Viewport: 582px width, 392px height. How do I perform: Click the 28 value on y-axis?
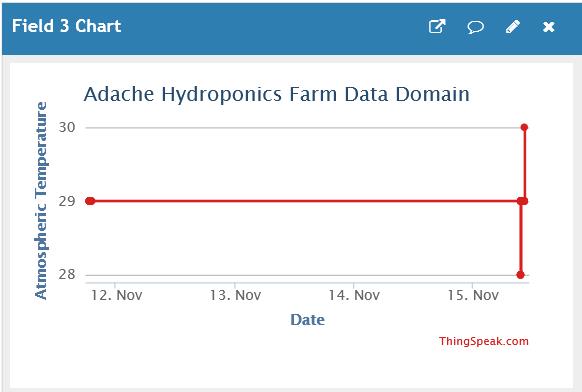click(67, 274)
